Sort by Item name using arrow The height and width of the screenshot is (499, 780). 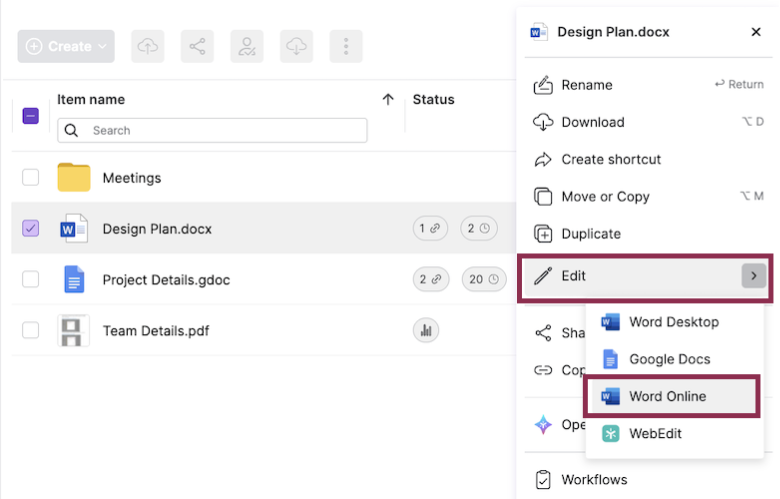click(x=388, y=99)
